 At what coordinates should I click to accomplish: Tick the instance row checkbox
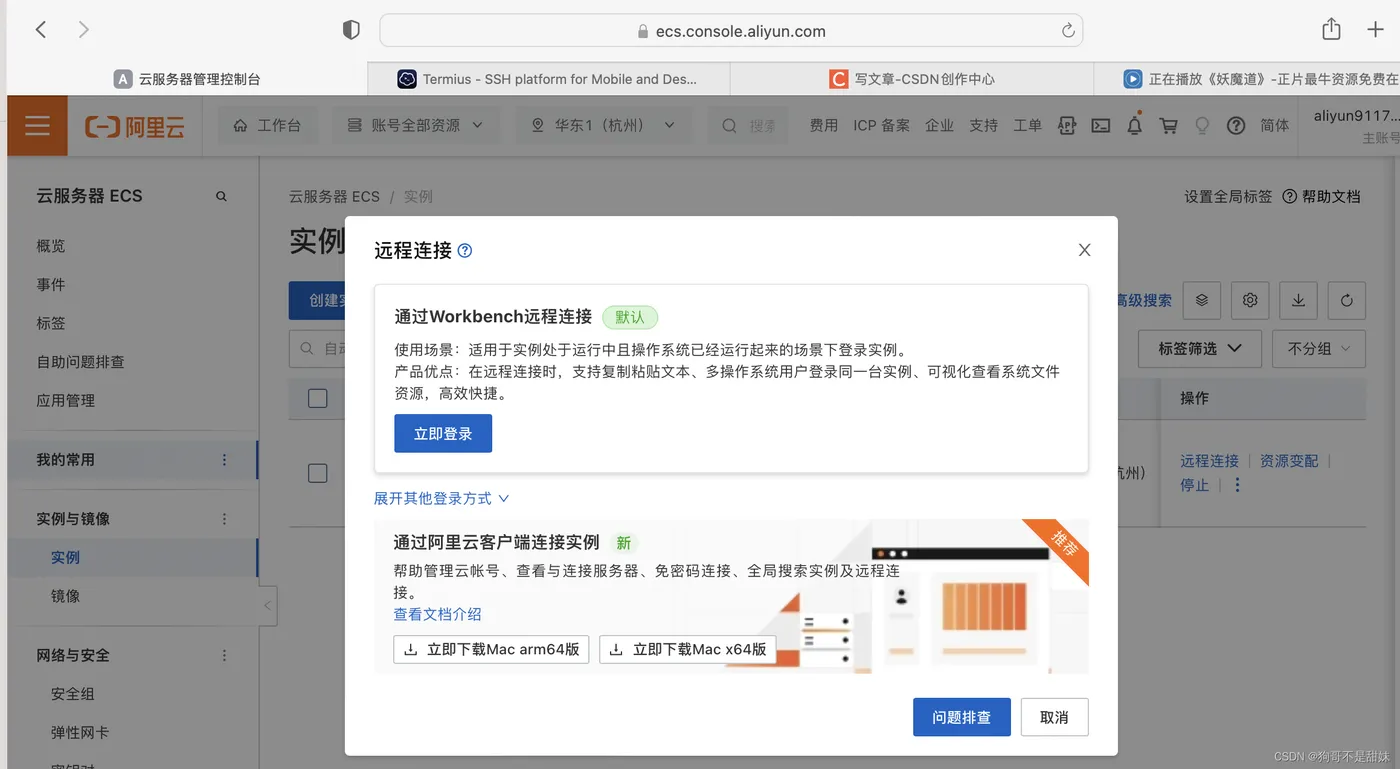point(318,473)
